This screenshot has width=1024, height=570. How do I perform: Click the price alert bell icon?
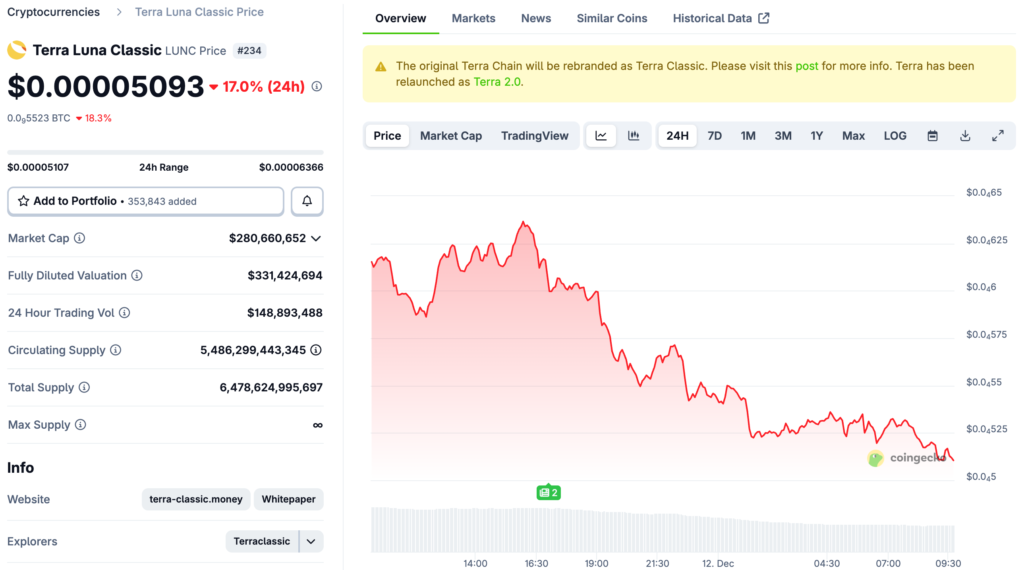click(x=307, y=201)
